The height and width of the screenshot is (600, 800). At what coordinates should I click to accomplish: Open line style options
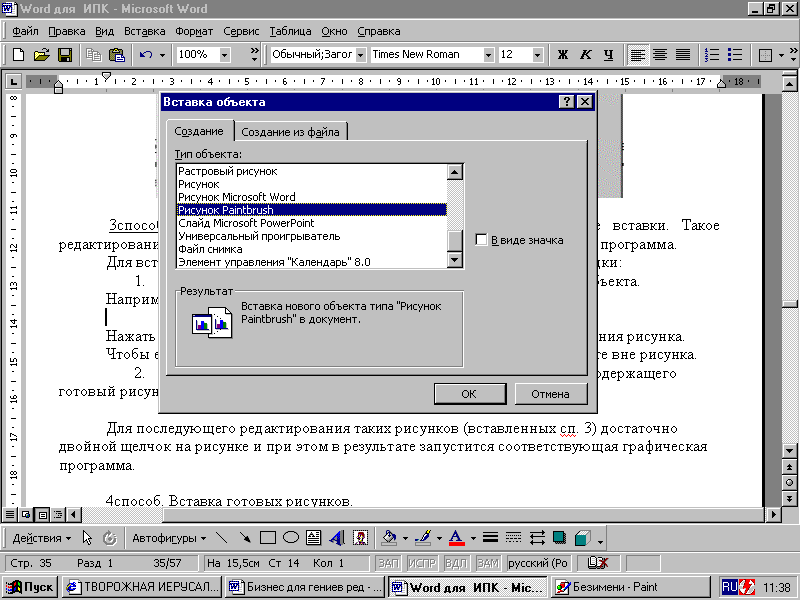[x=490, y=538]
